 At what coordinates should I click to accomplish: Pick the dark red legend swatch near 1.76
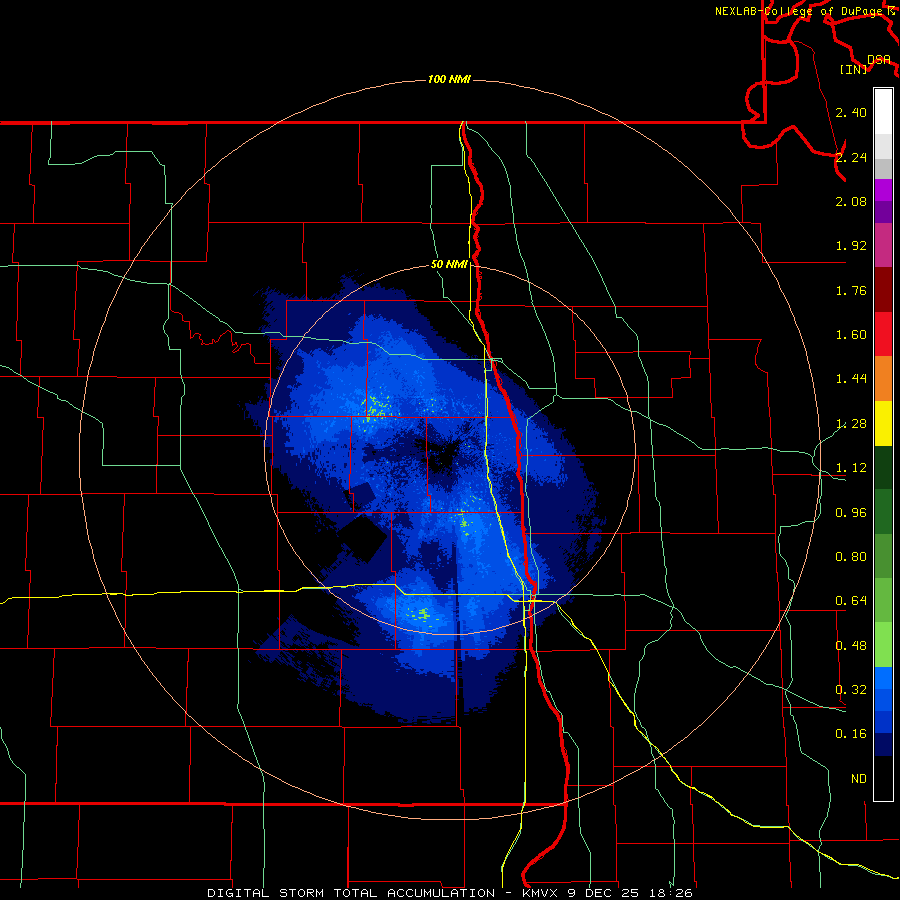tap(883, 289)
